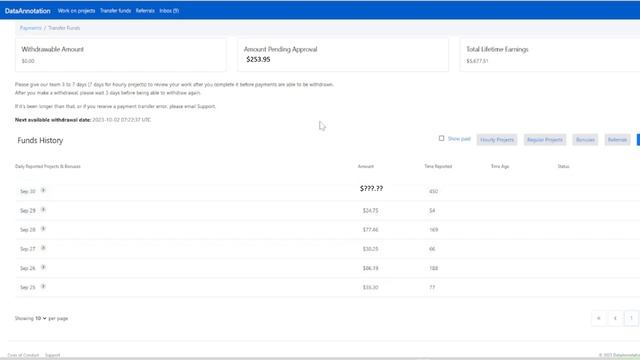The width and height of the screenshot is (640, 360).
Task: Toggle the Show paid checkbox
Action: 441,138
